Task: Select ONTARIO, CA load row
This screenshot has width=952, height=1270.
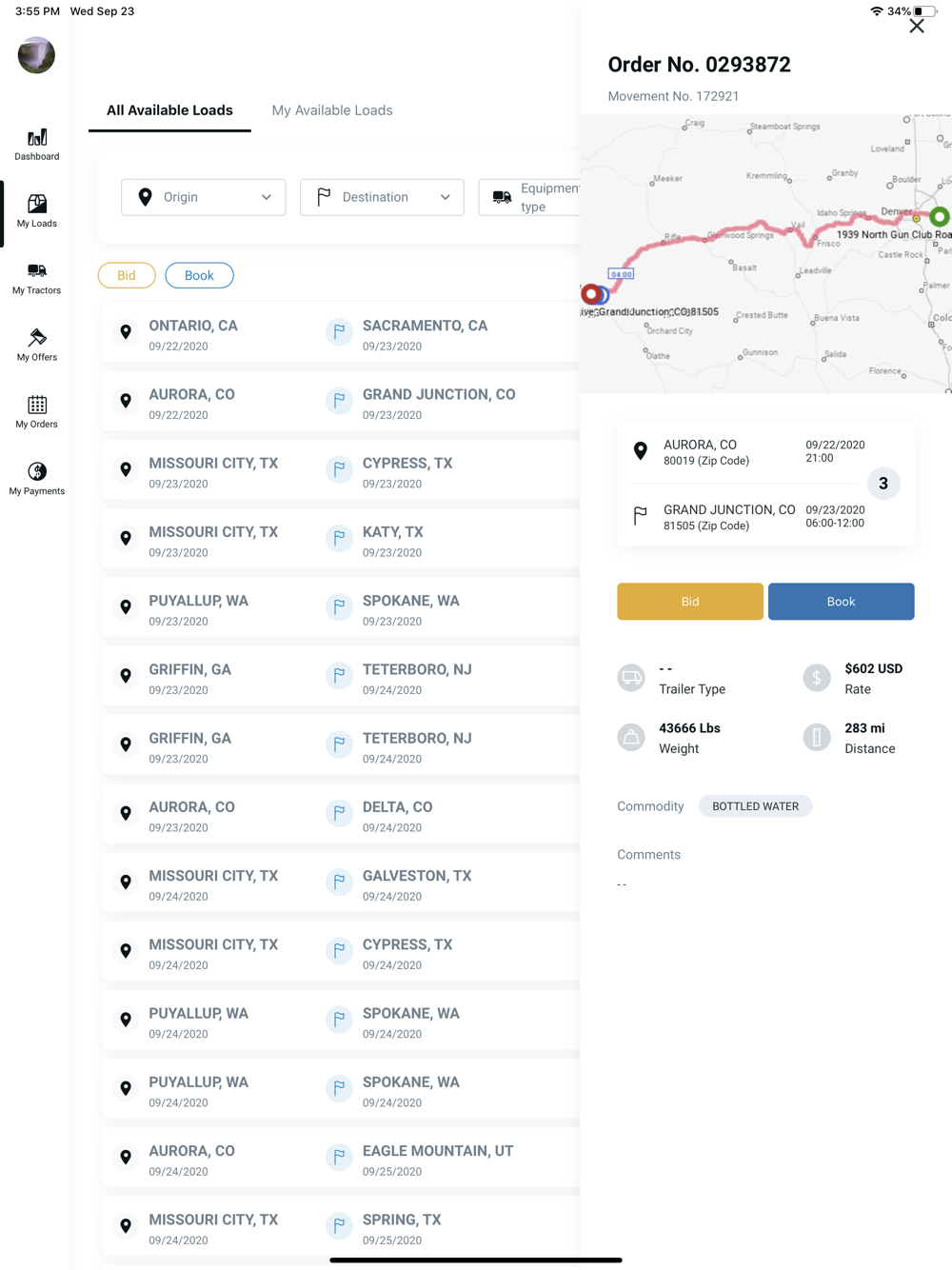Action: tap(341, 334)
